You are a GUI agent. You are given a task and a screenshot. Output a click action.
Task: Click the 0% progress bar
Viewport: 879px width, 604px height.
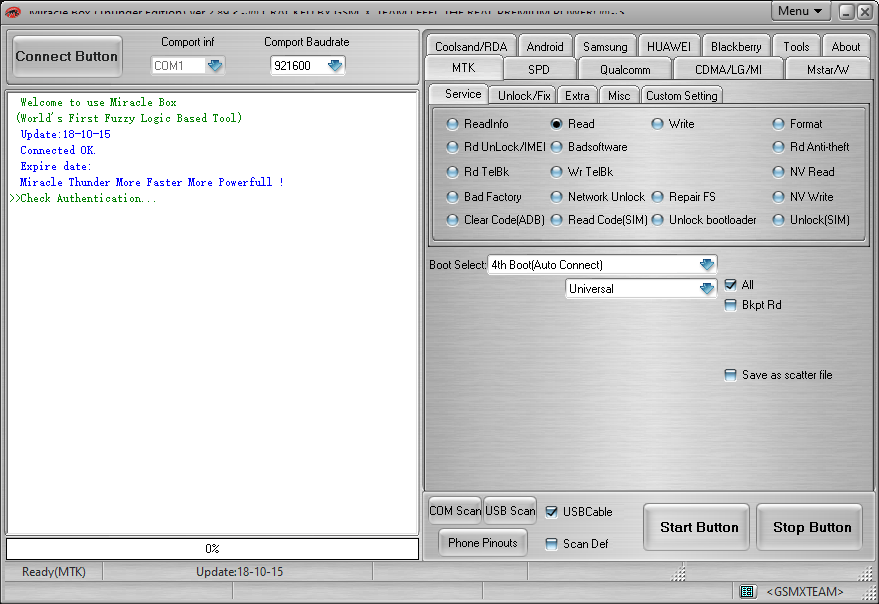pyautogui.click(x=212, y=549)
